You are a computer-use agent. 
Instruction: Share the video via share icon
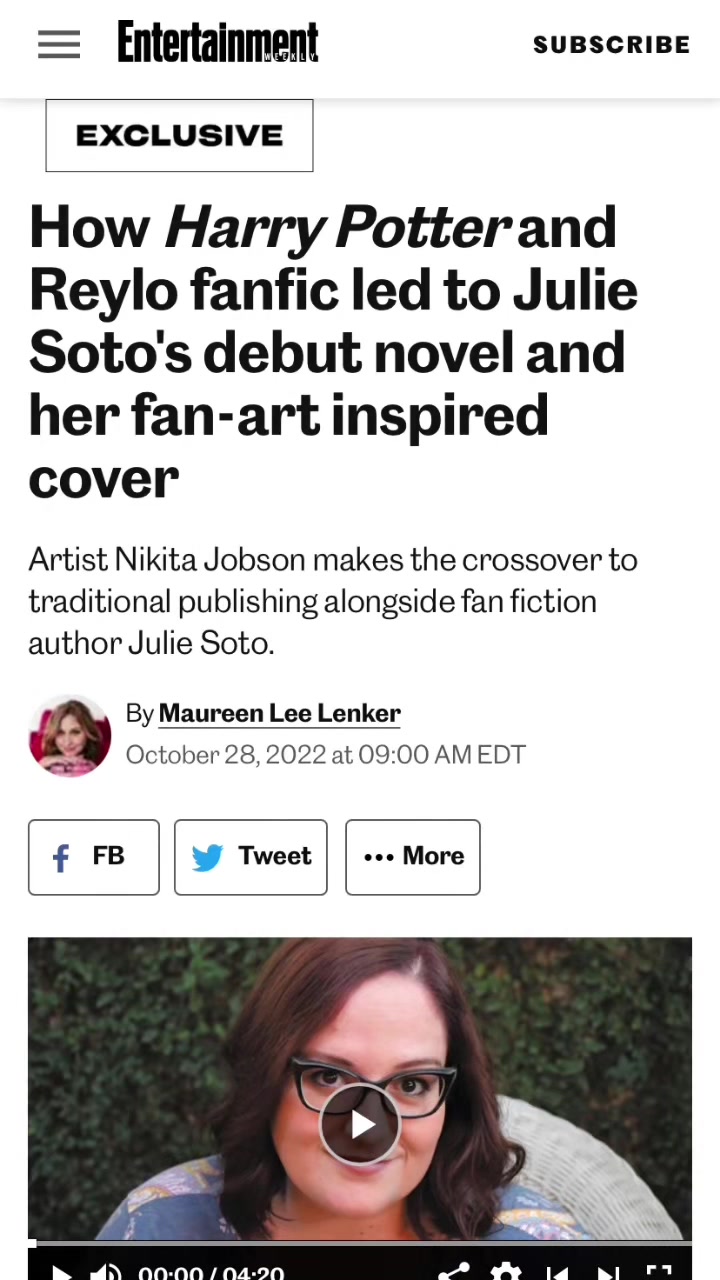tap(453, 1272)
